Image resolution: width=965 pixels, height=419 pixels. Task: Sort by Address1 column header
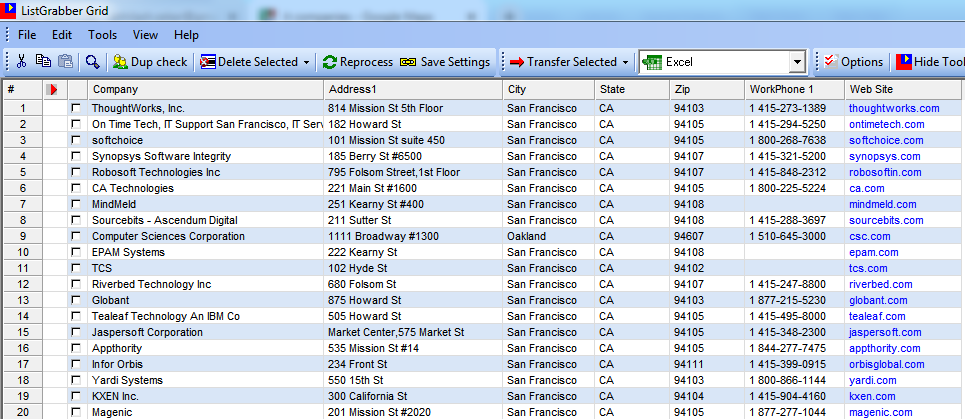[x=413, y=90]
